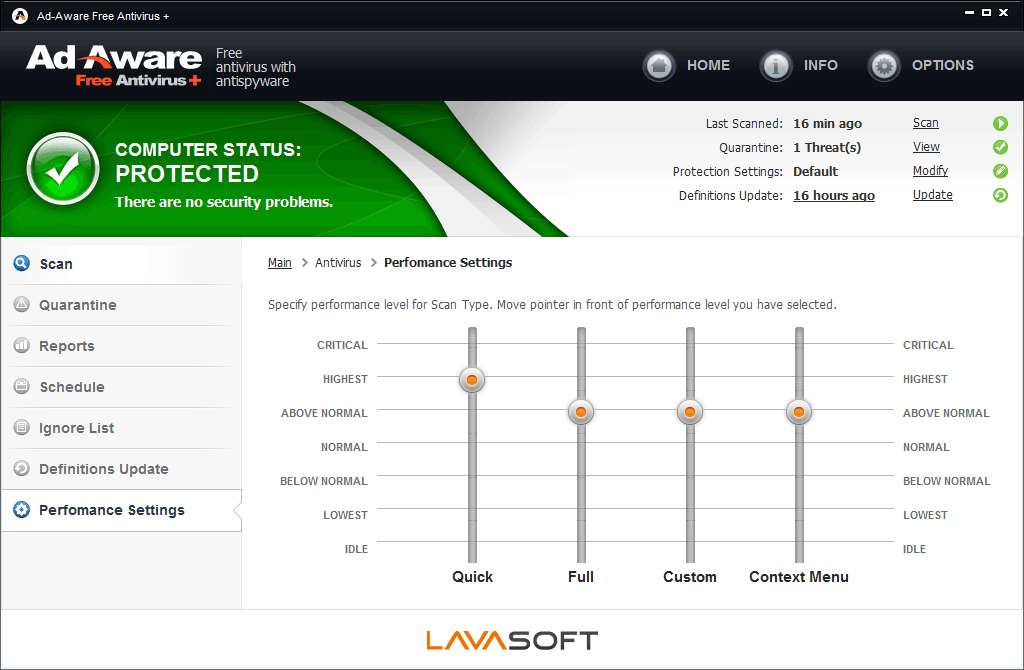Open OPTIONS in the top navigation
Screen dimensions: 1024x670
(x=942, y=65)
